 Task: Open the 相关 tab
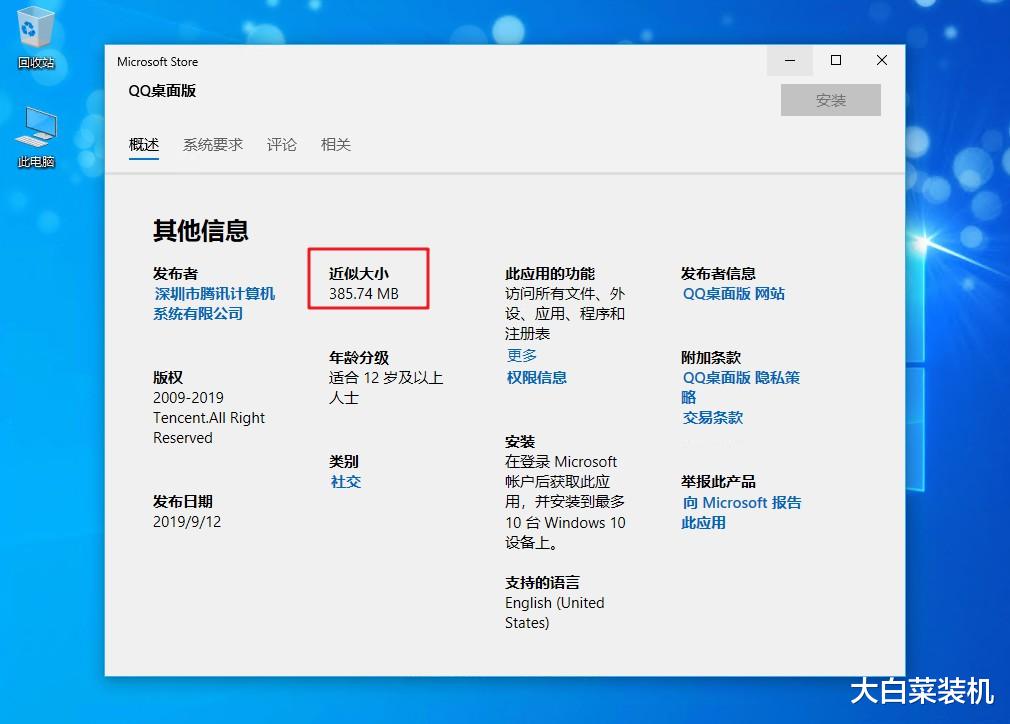point(335,144)
